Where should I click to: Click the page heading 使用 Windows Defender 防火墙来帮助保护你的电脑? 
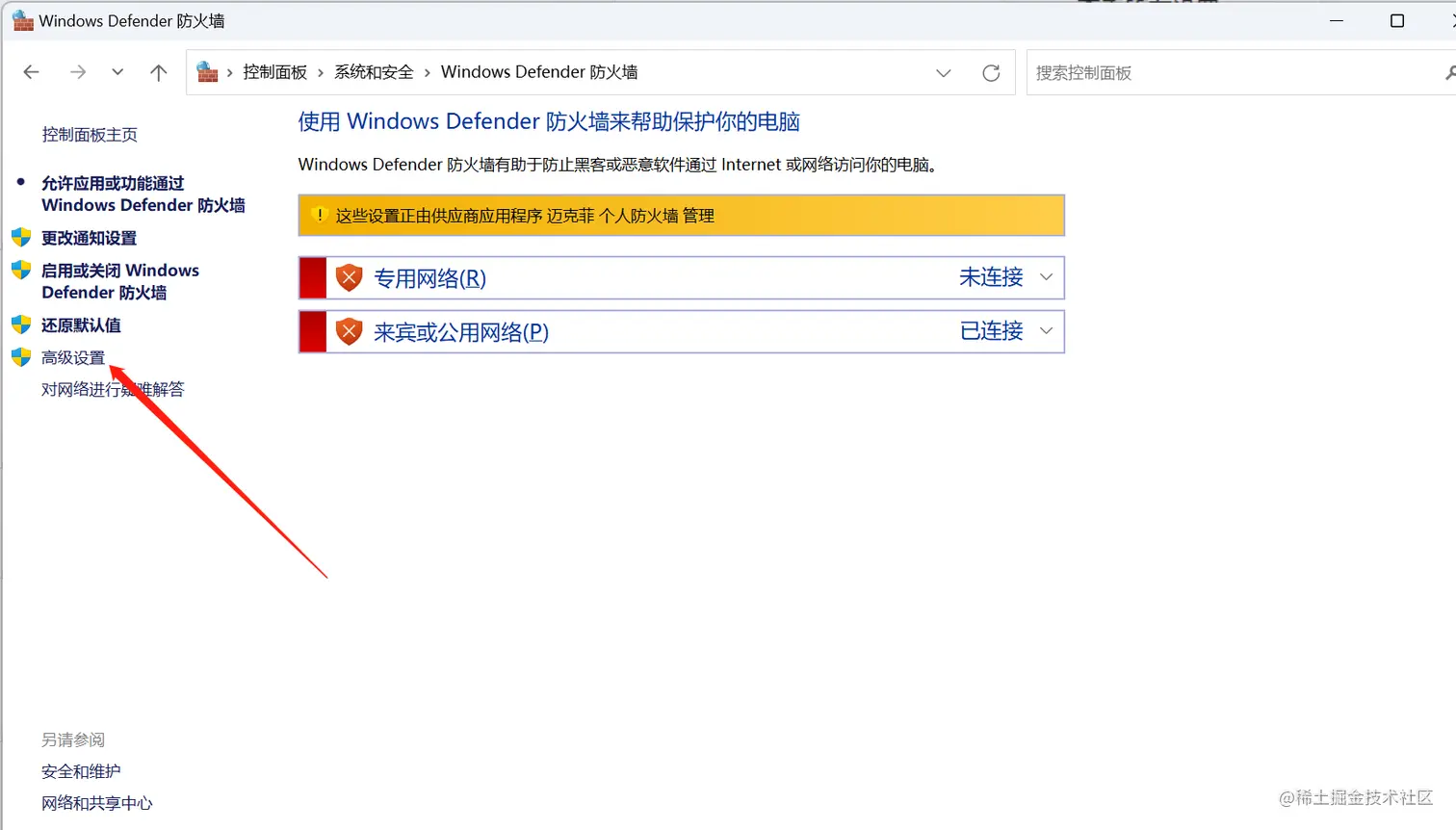[x=549, y=121]
